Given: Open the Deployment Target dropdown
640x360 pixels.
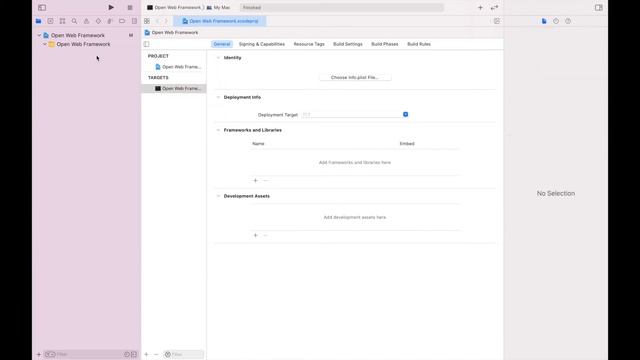Looking at the screenshot, I should tap(405, 114).
